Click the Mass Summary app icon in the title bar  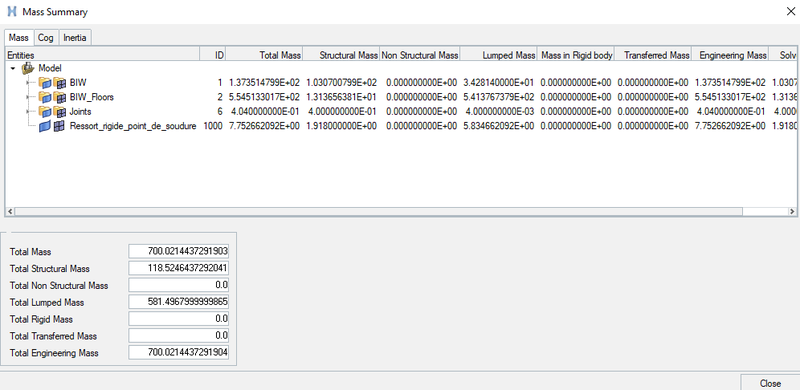point(11,11)
